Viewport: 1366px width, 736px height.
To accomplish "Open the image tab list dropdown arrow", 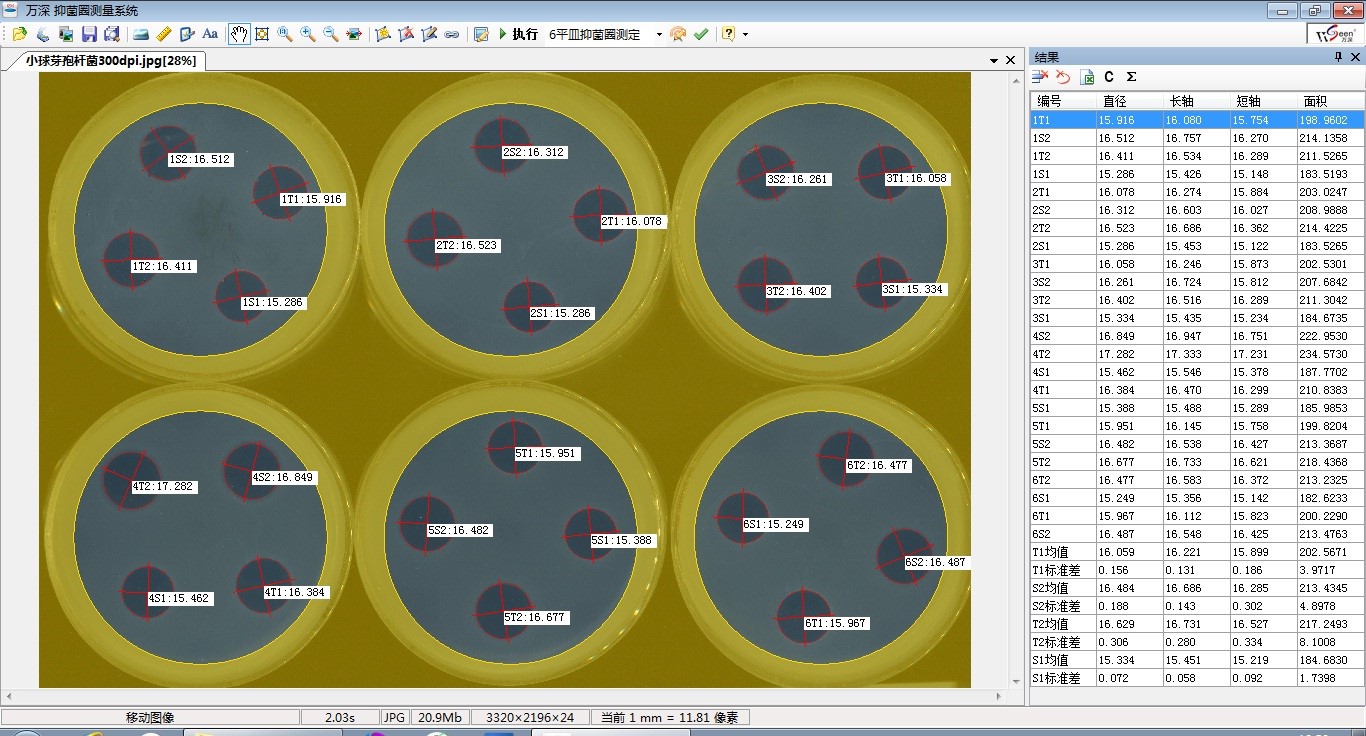I will click(994, 60).
